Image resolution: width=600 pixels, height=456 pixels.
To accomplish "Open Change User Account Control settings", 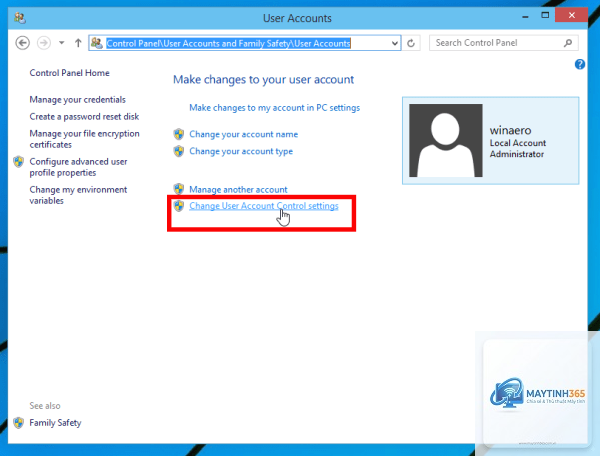I will coord(264,206).
